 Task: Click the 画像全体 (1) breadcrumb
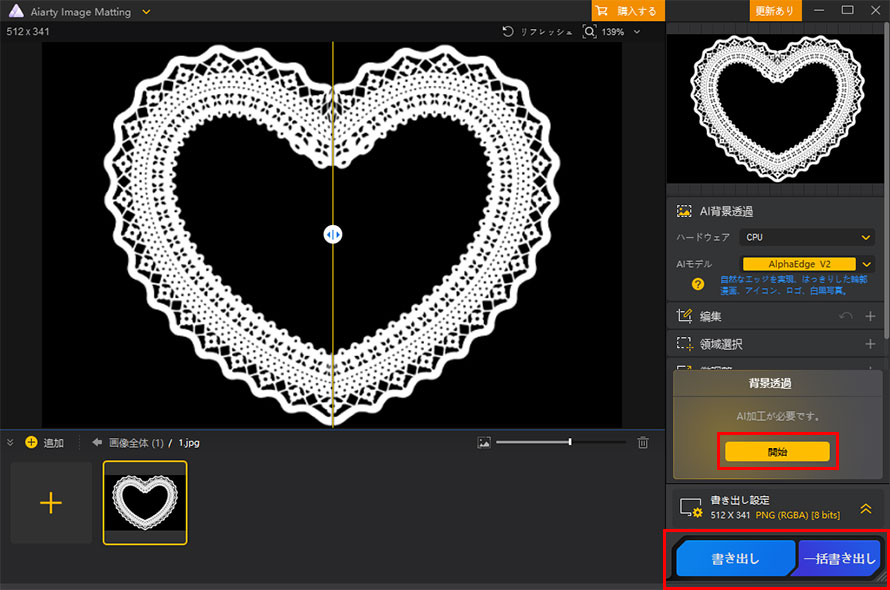(136, 442)
